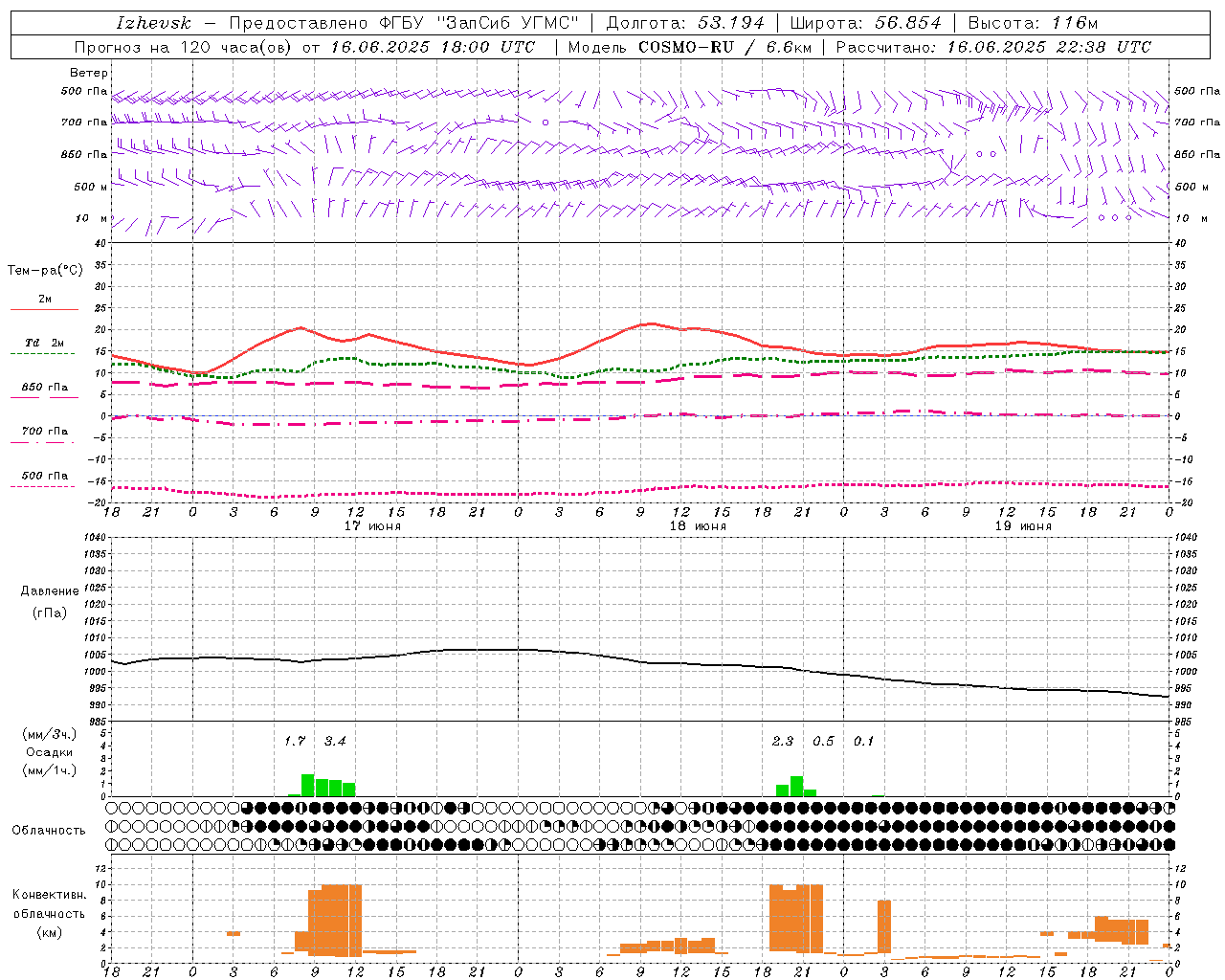
Task: Click the 'Долгота: 53.194' value
Action: point(685,23)
